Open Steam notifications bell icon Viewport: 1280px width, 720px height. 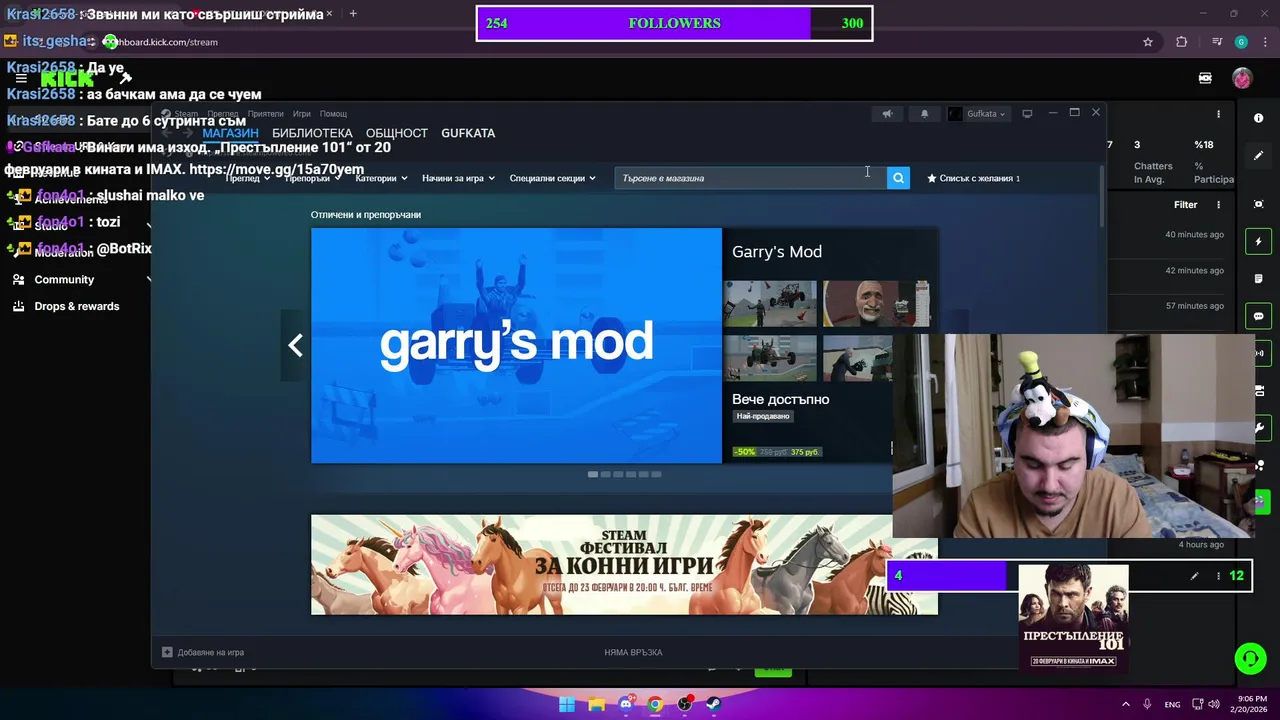[x=924, y=114]
